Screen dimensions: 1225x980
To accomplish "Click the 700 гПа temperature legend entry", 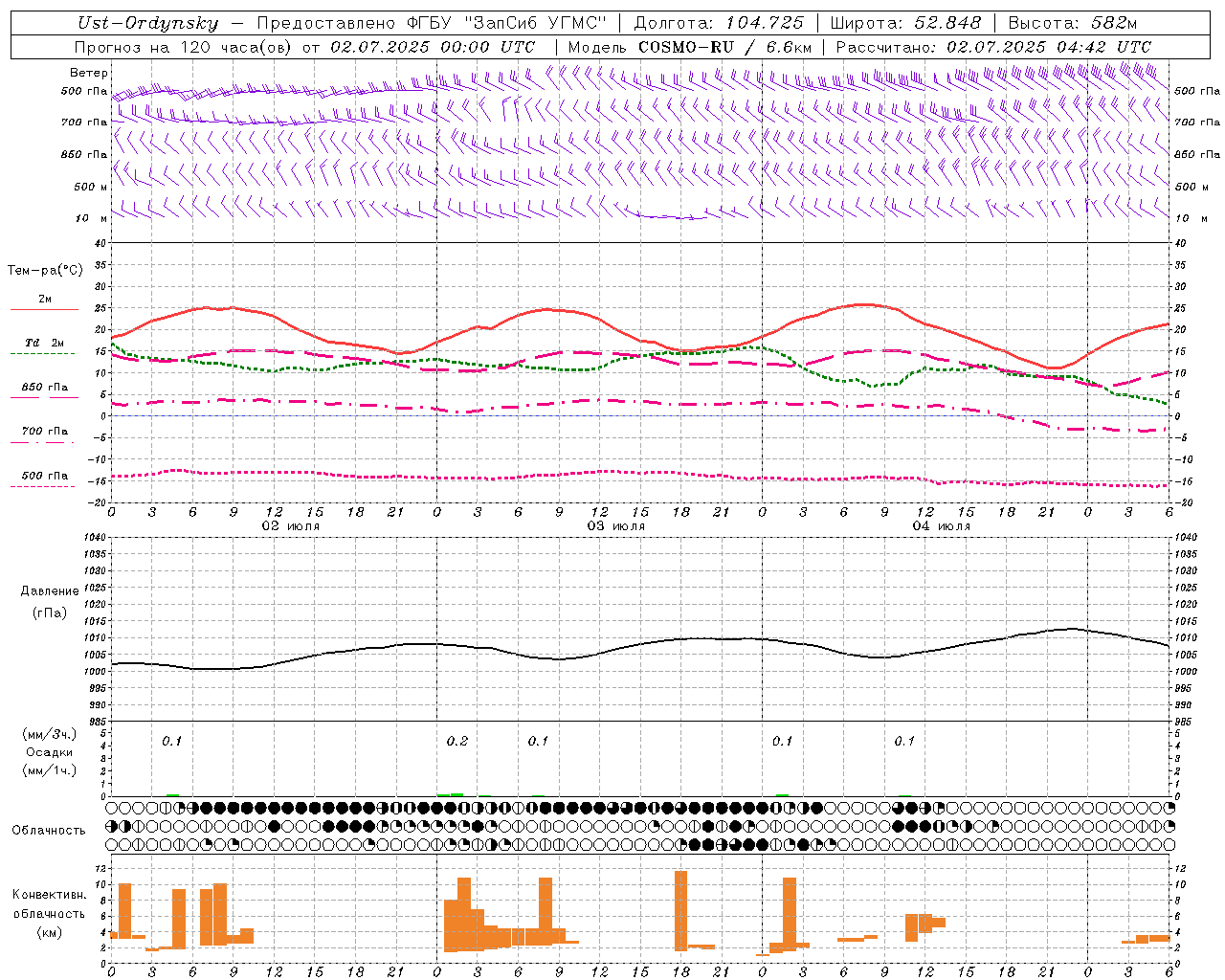I will coord(45,431).
